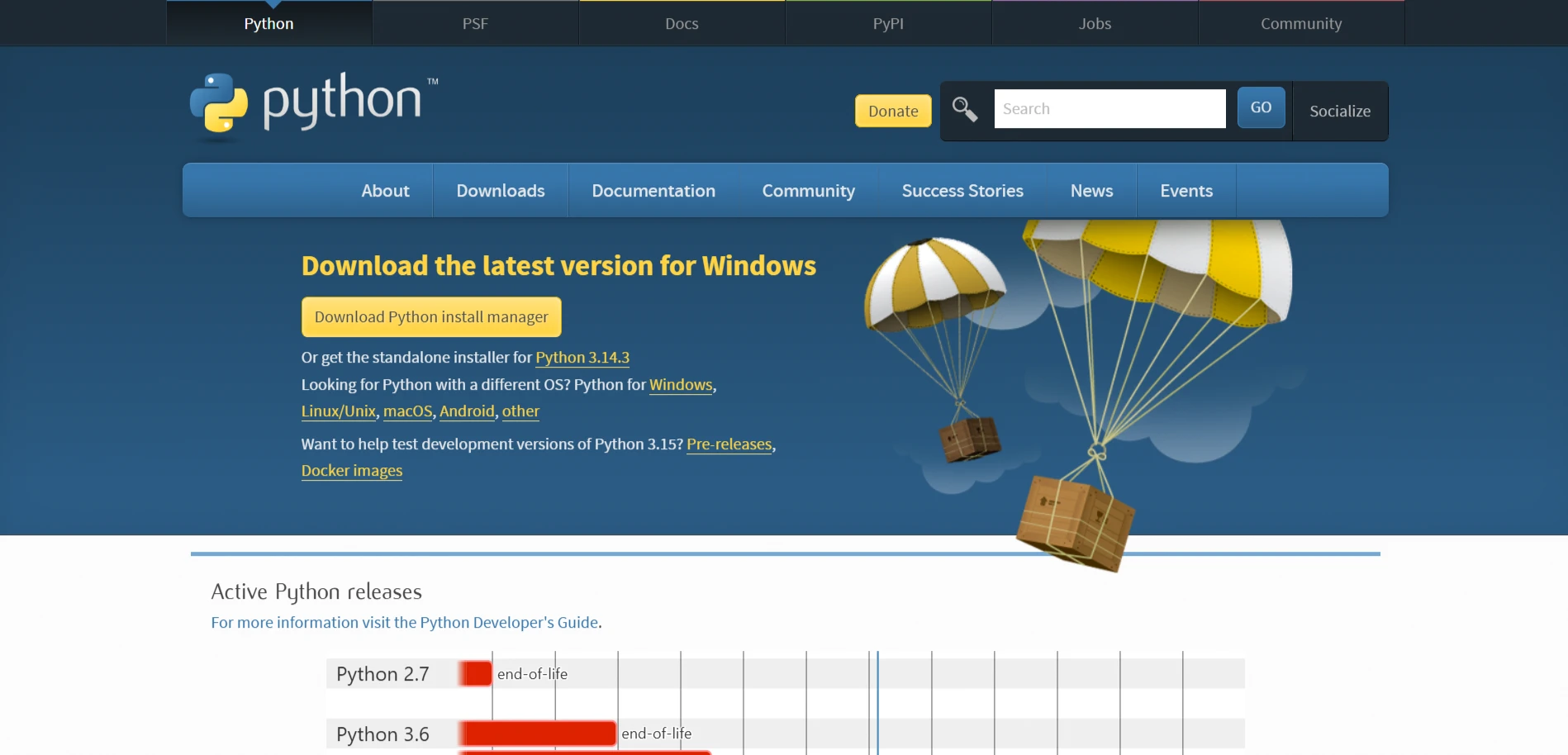
Task: Click the large parachute crate image
Action: coord(1074,522)
